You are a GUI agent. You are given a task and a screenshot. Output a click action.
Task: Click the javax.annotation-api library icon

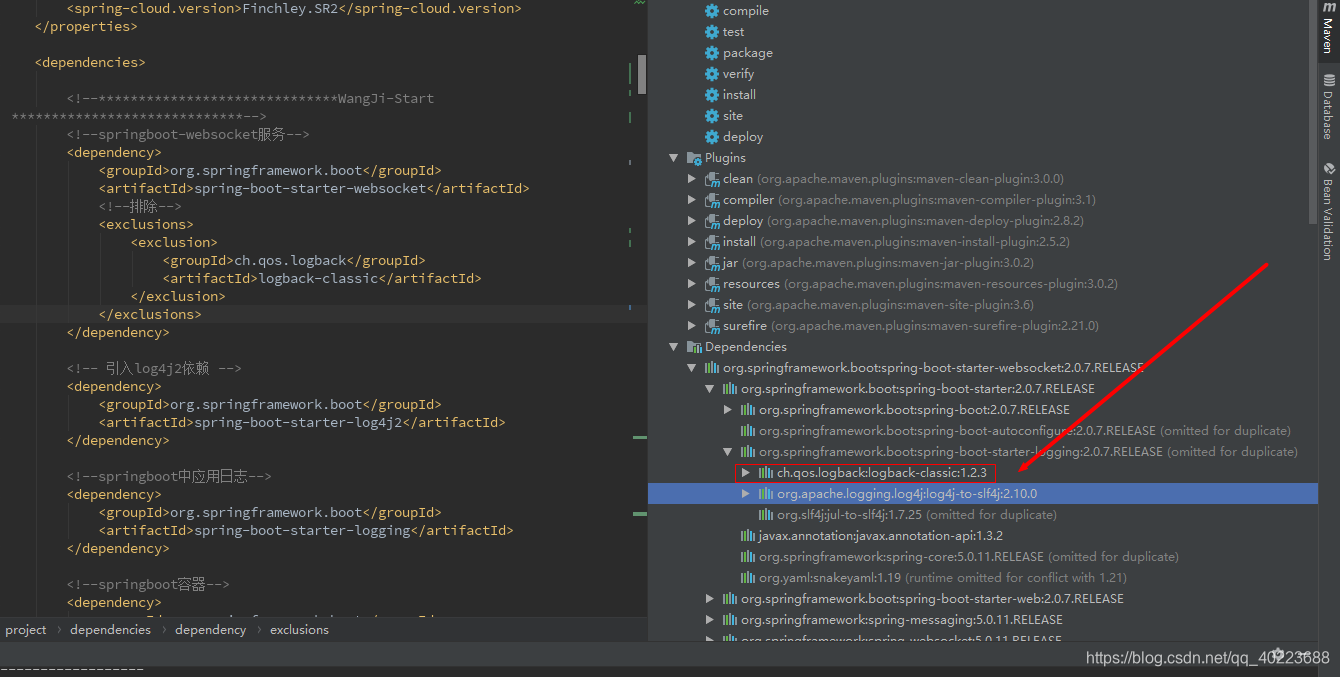click(748, 536)
